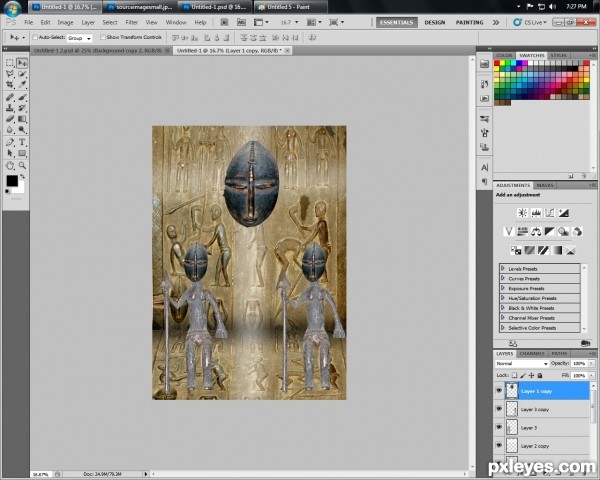
Task: Select the Clone Stamp tool
Action: (x=10, y=108)
